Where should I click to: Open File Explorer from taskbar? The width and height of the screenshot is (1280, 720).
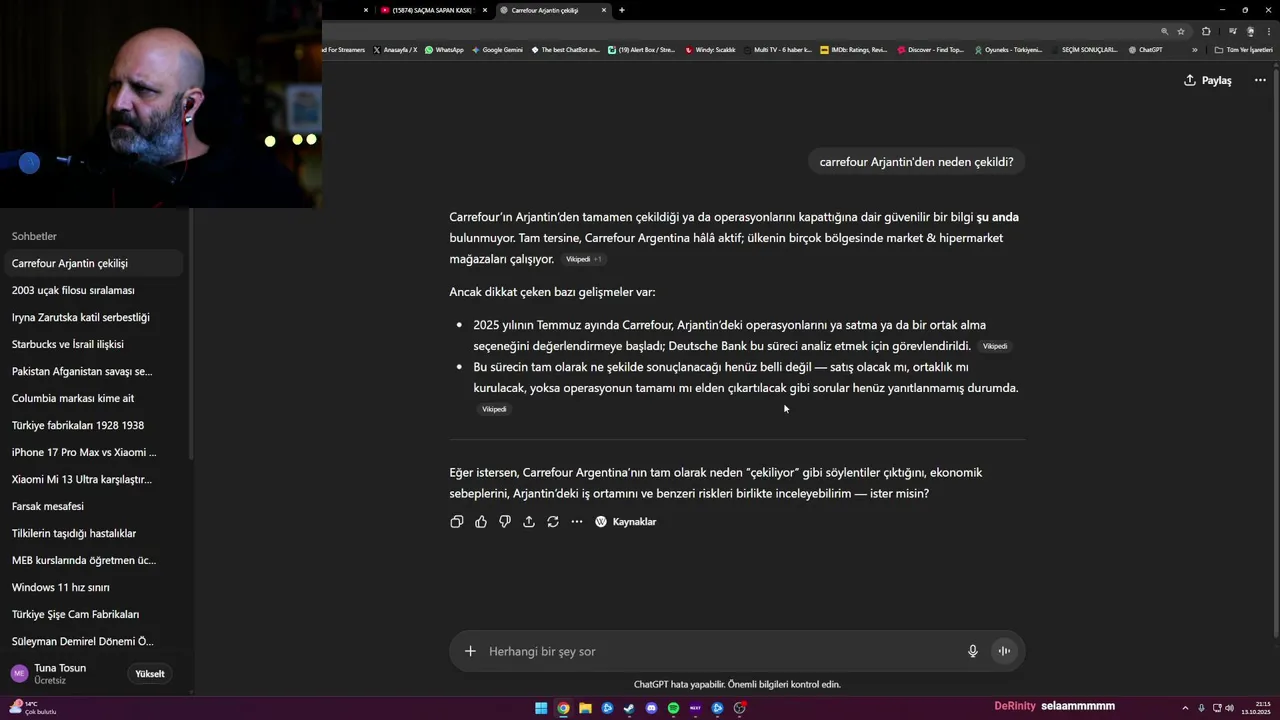[585, 708]
